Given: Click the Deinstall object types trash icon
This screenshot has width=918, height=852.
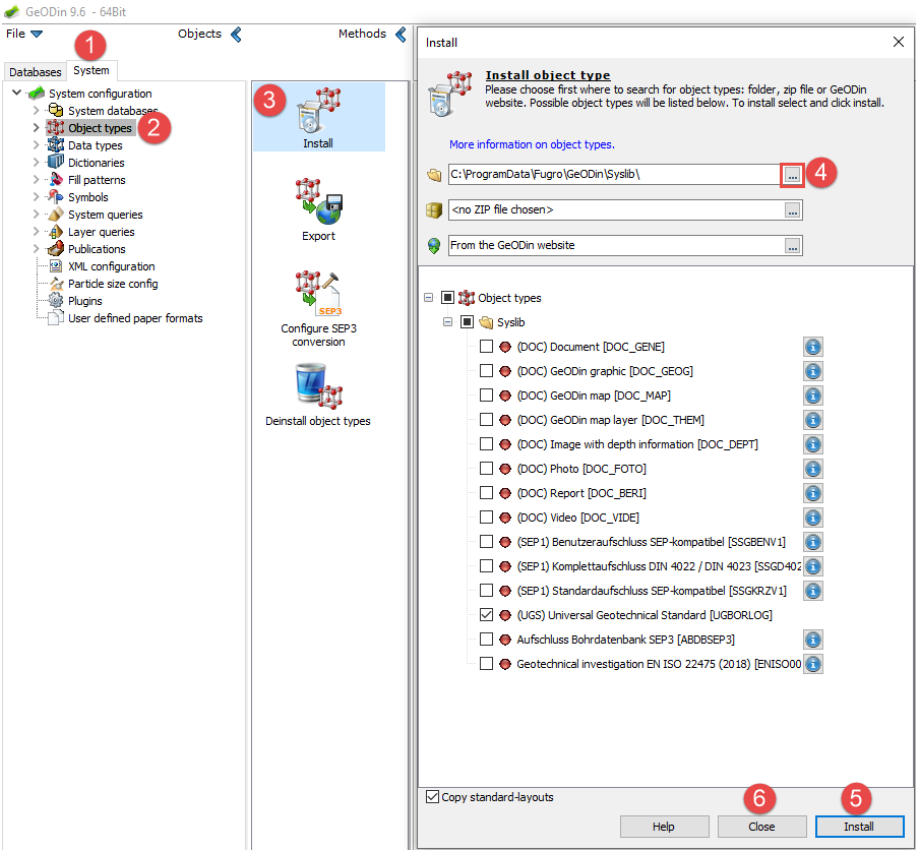Looking at the screenshot, I should point(318,390).
